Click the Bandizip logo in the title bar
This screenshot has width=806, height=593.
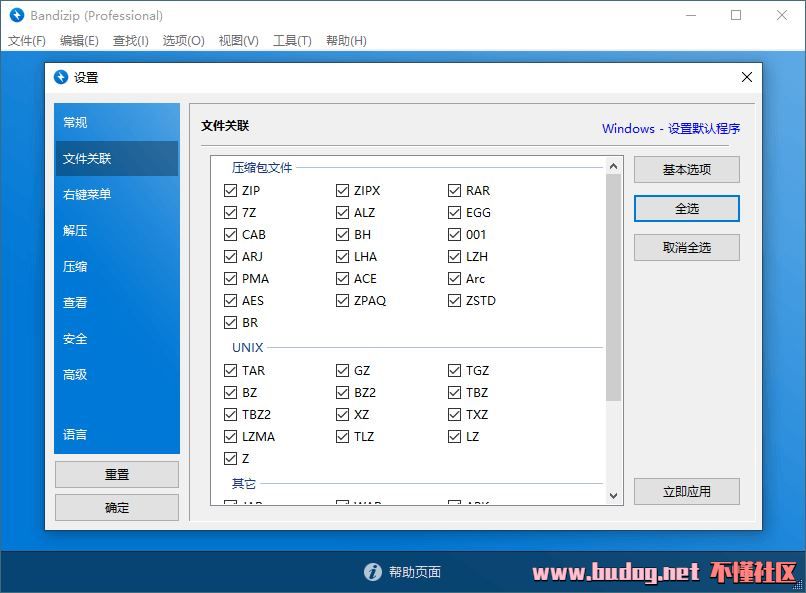[17, 15]
